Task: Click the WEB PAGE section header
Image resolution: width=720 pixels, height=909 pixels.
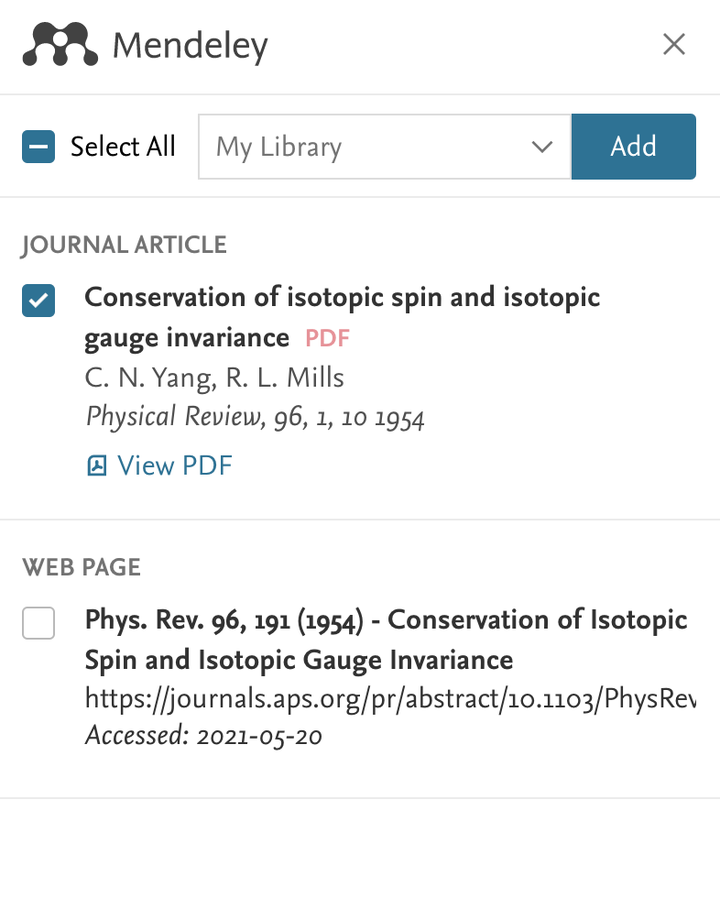Action: (81, 568)
